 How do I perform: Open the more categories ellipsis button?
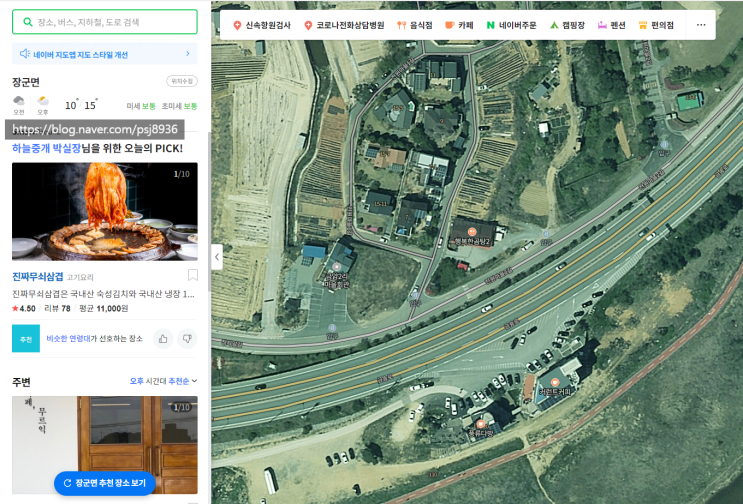pos(701,25)
